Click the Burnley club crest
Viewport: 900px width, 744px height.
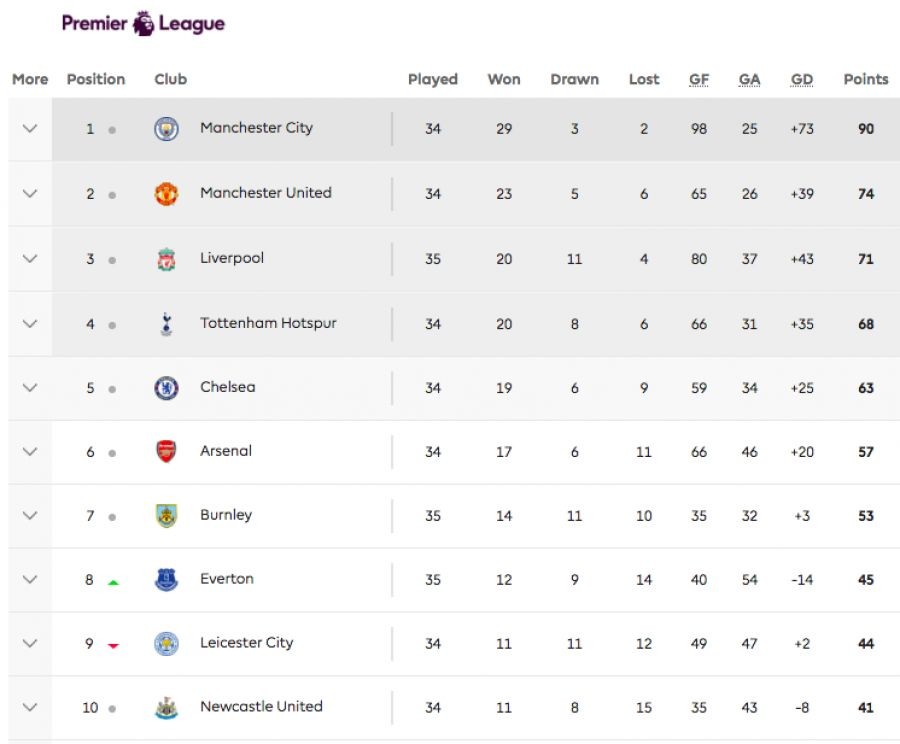coord(166,515)
